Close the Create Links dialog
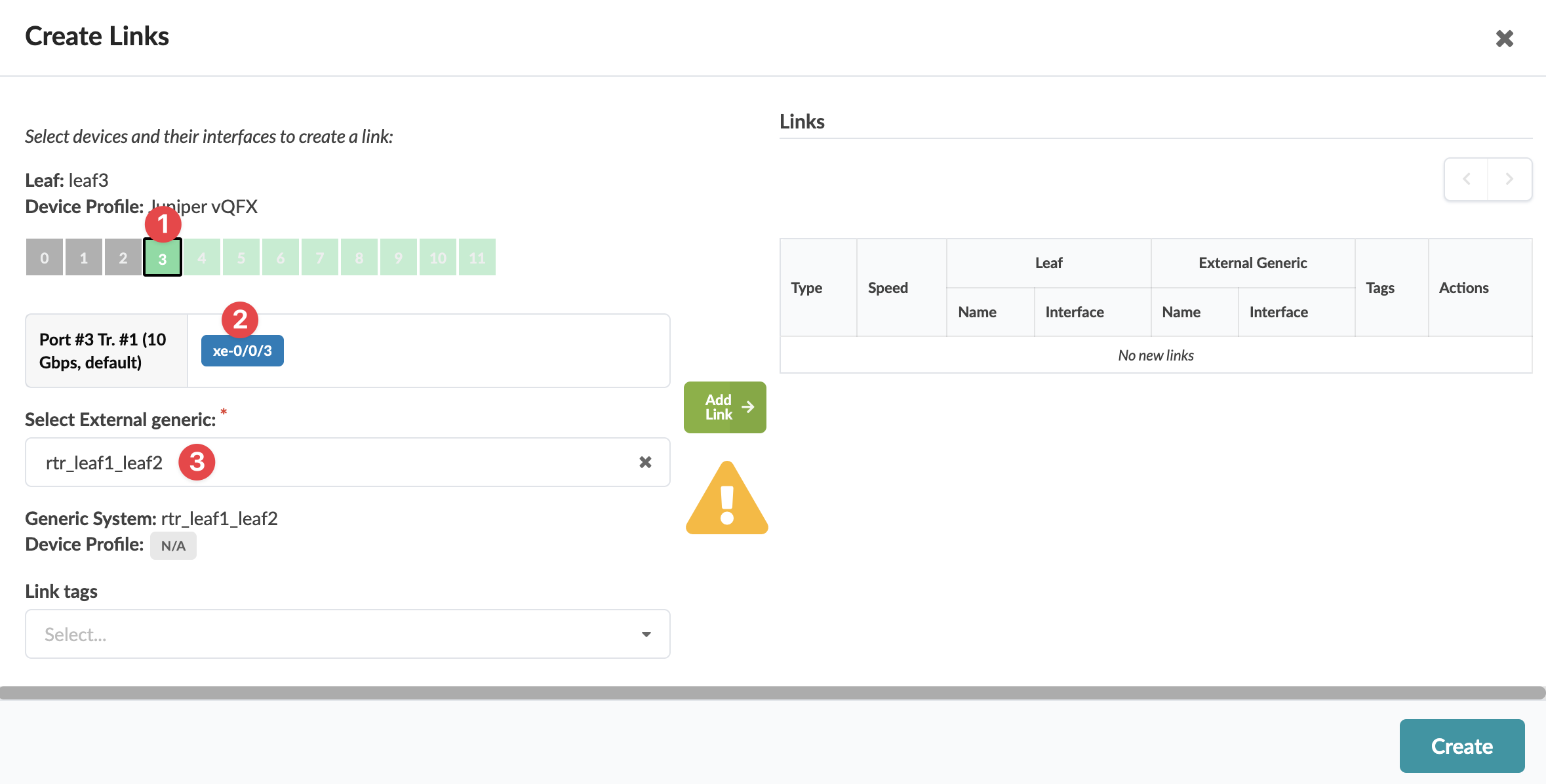Viewport: 1546px width, 784px height. (1504, 39)
